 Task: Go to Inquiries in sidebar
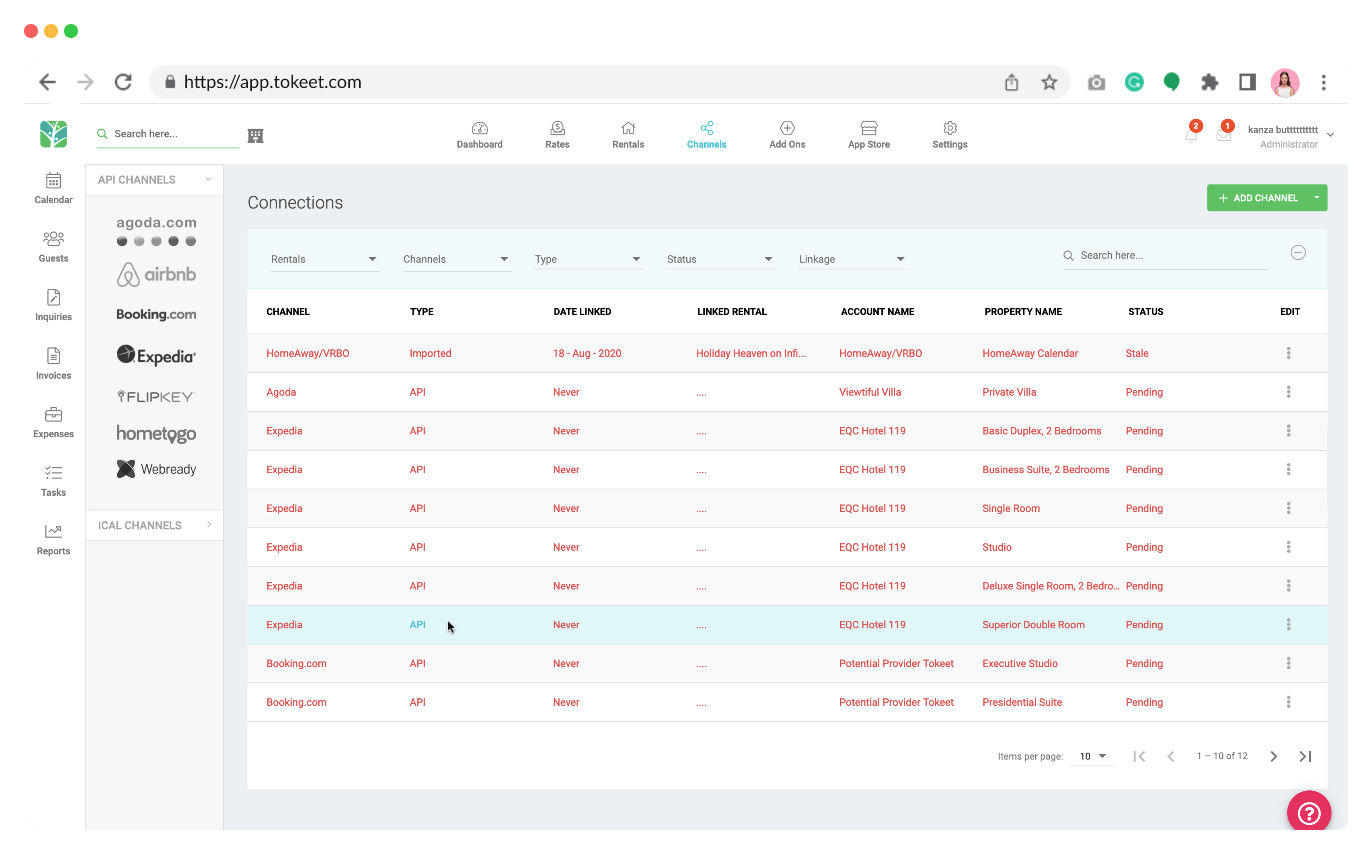click(53, 304)
